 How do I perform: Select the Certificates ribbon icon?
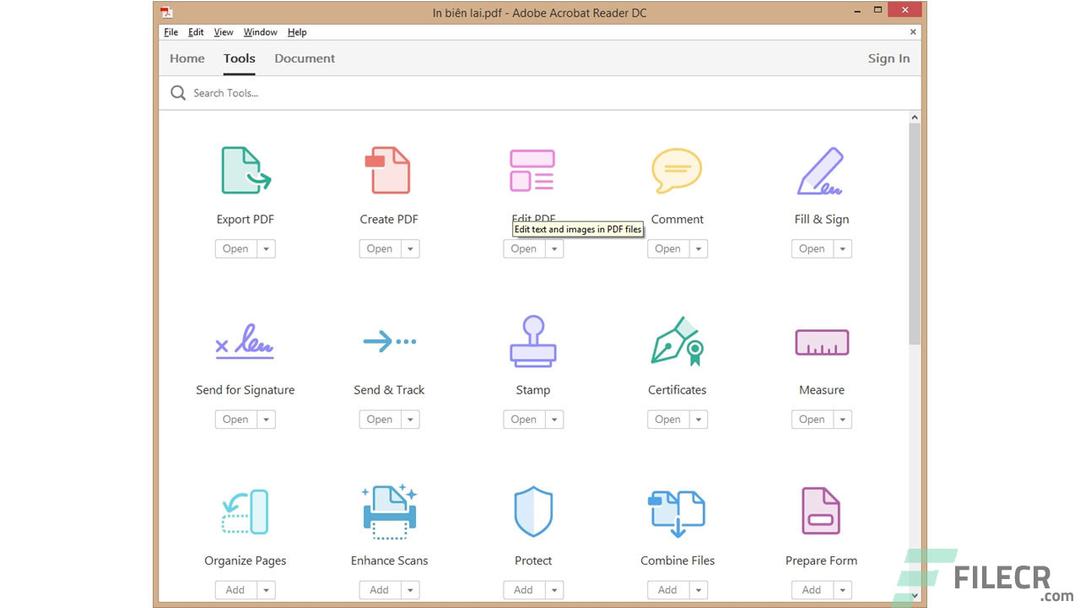(x=677, y=340)
